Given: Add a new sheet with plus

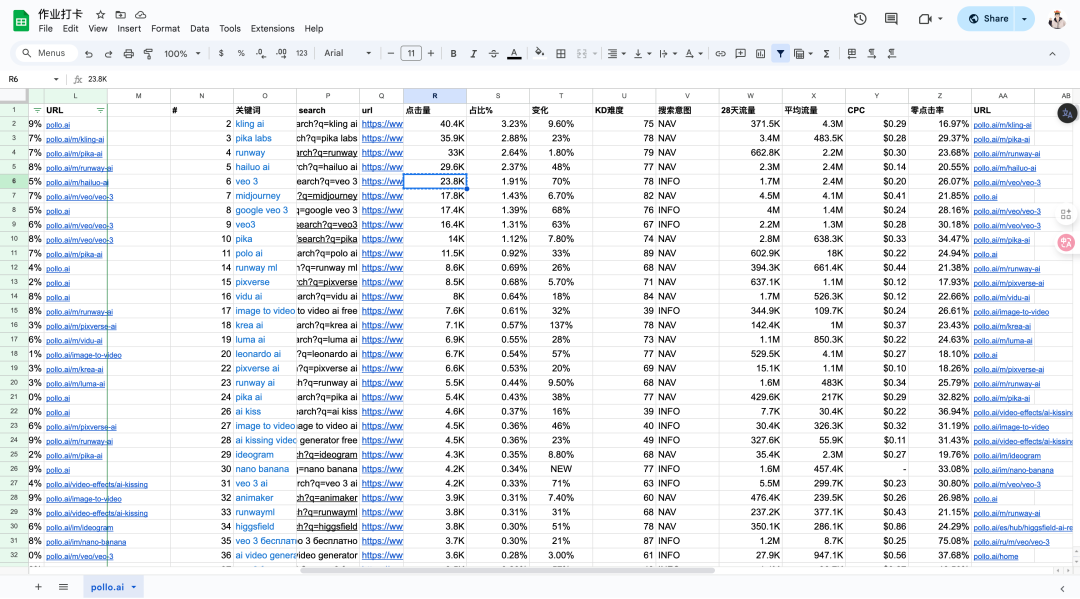Looking at the screenshot, I should point(39,587).
